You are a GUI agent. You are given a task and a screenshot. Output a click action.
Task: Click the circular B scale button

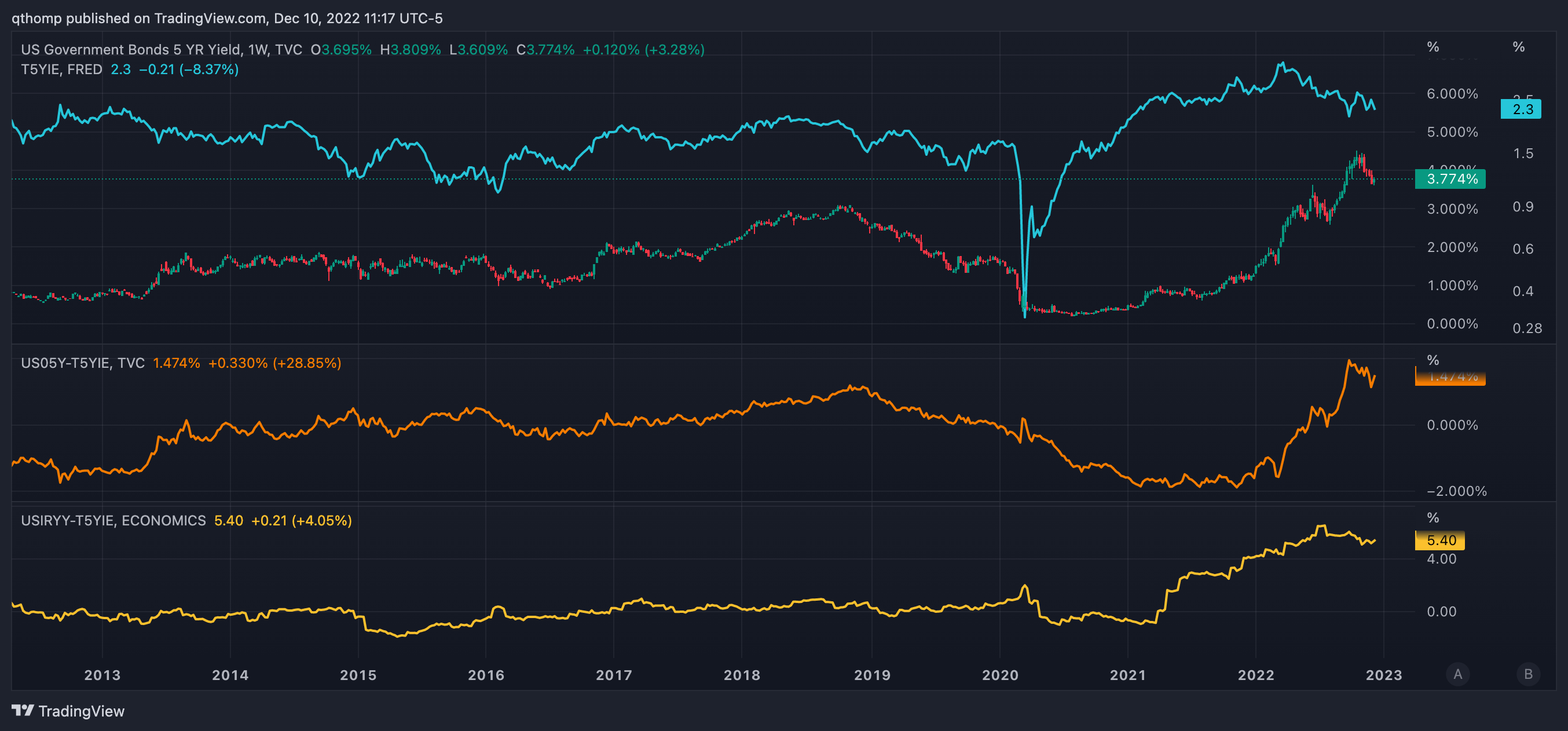point(1528,674)
